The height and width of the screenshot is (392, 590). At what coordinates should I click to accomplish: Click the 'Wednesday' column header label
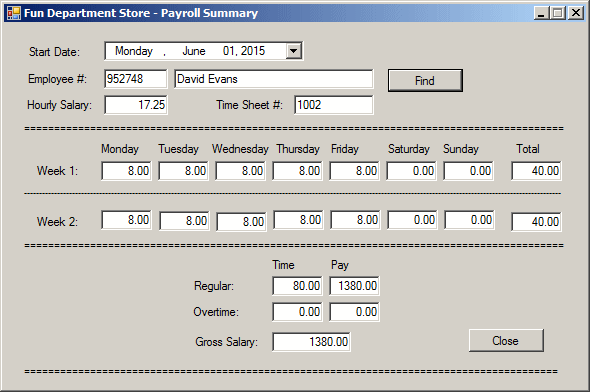240,149
